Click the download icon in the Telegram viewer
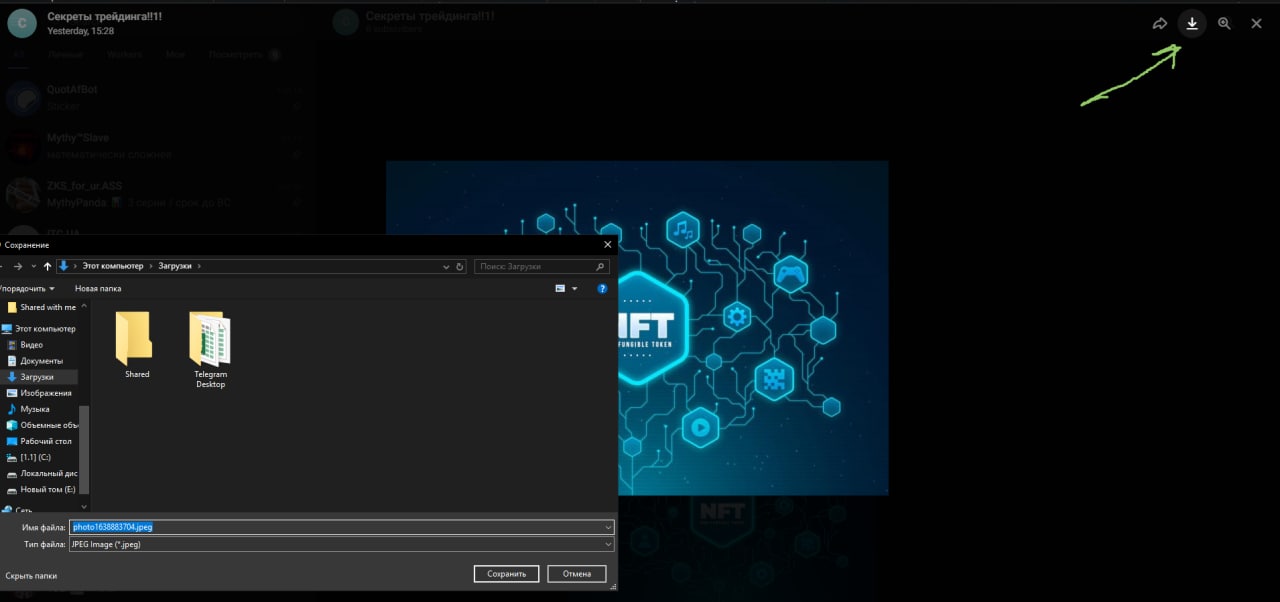 [1191, 23]
